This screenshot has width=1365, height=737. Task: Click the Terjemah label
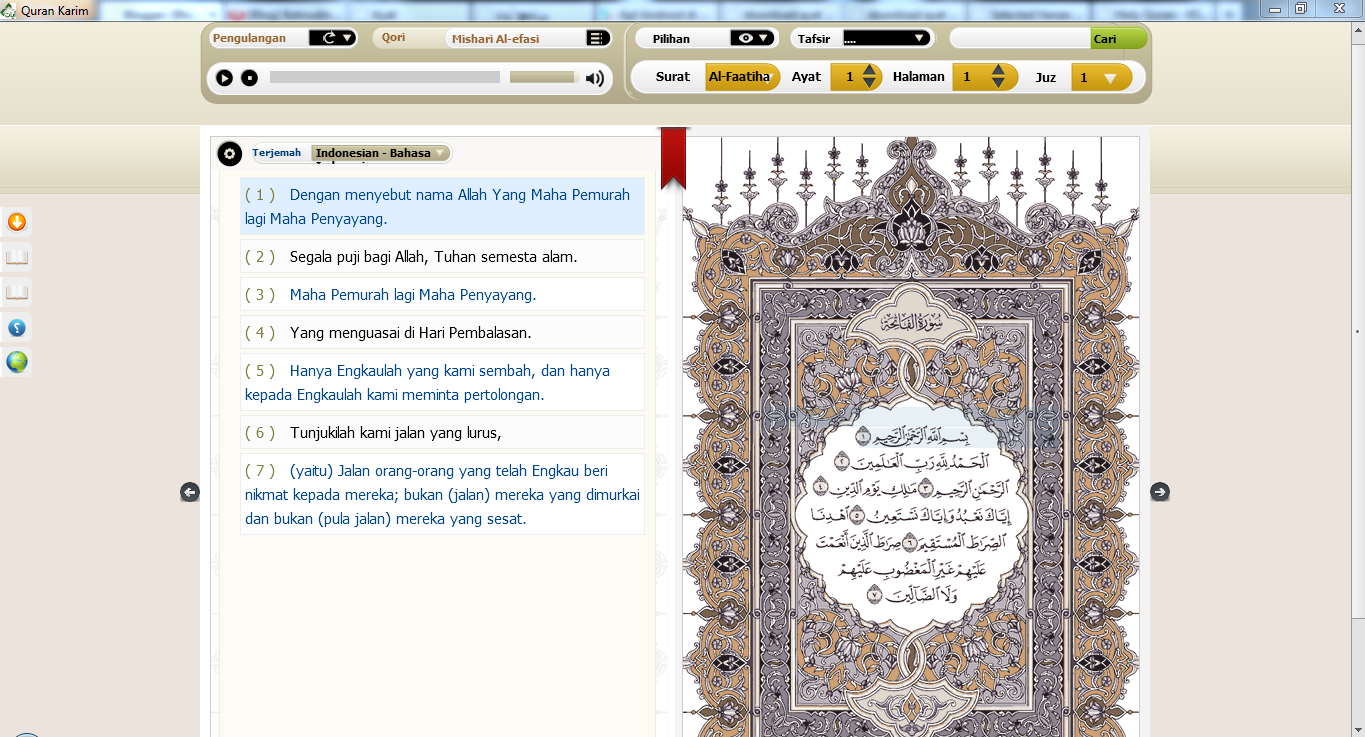click(x=276, y=153)
